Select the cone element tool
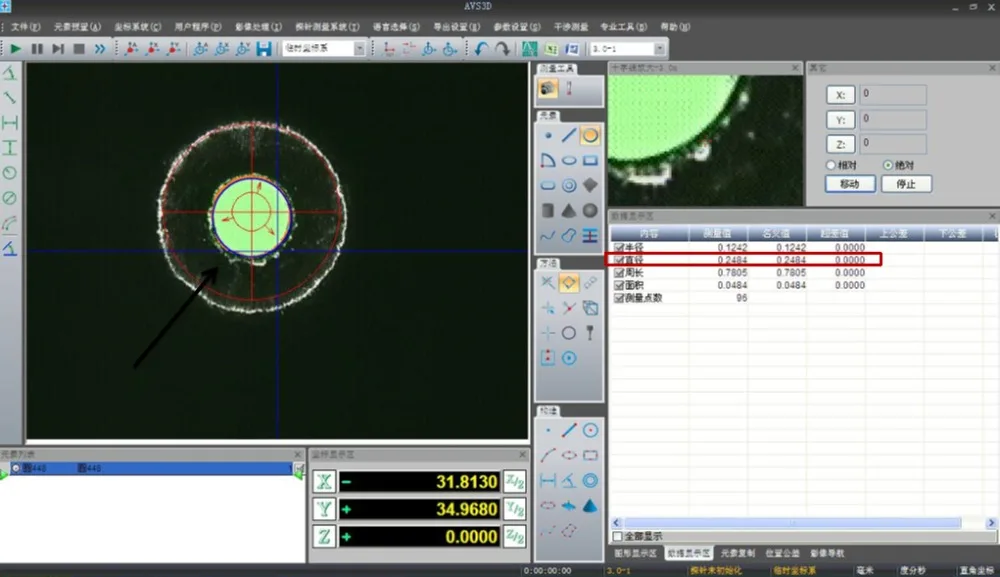The width and height of the screenshot is (1000, 577). tap(569, 210)
